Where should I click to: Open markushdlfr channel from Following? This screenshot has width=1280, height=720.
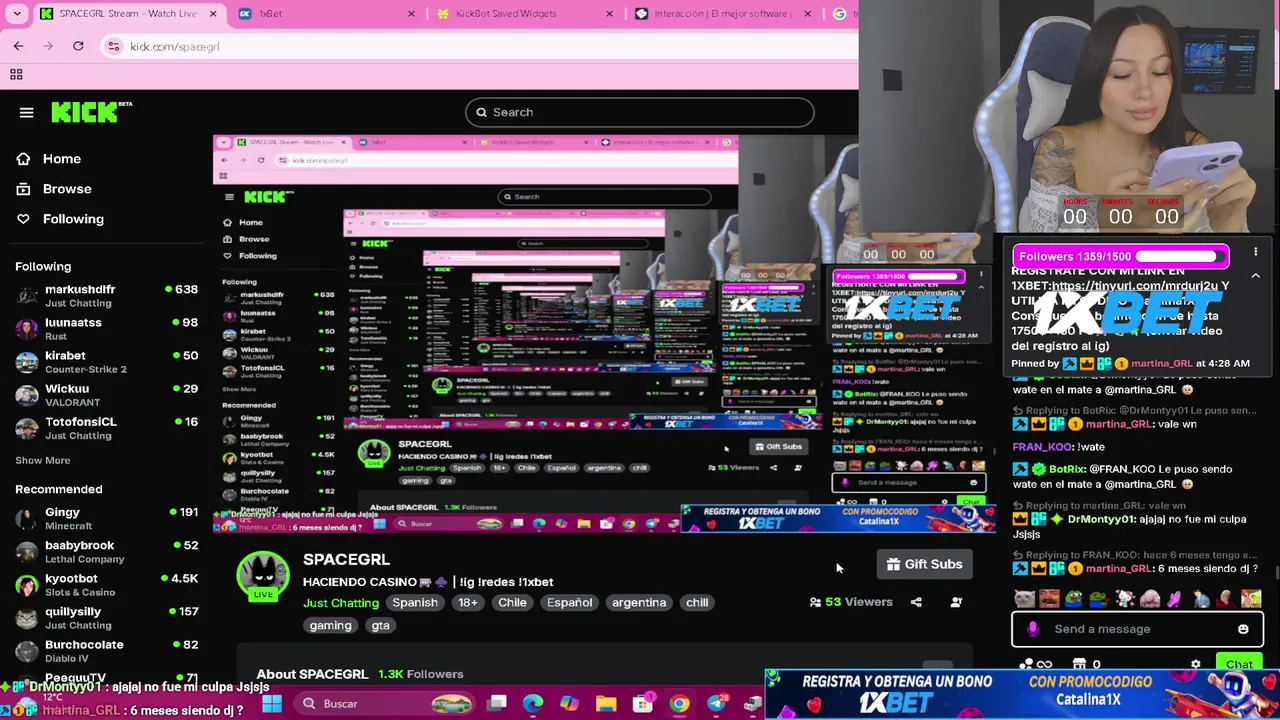106,296
